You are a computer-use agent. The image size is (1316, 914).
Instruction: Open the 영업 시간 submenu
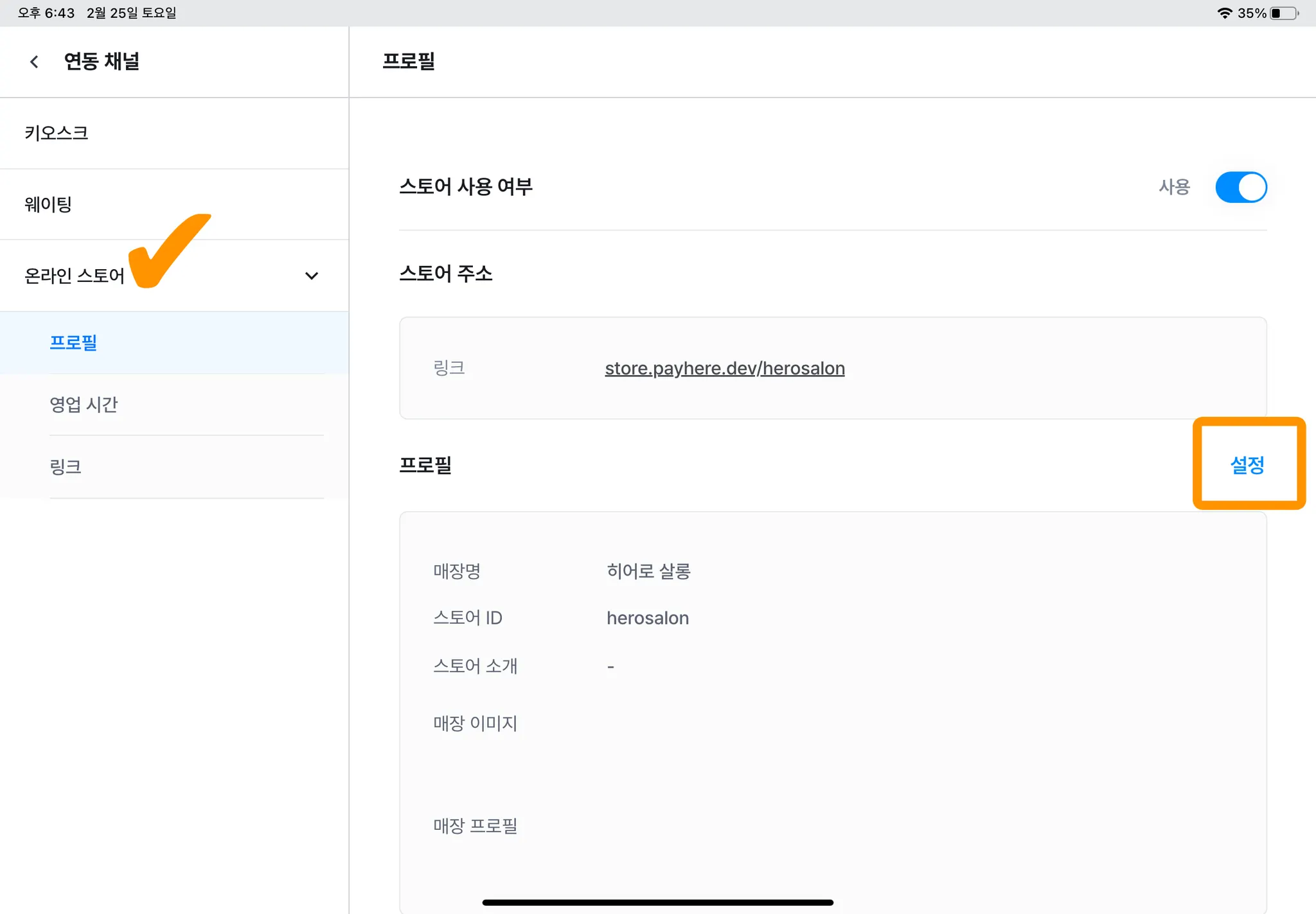pos(84,405)
